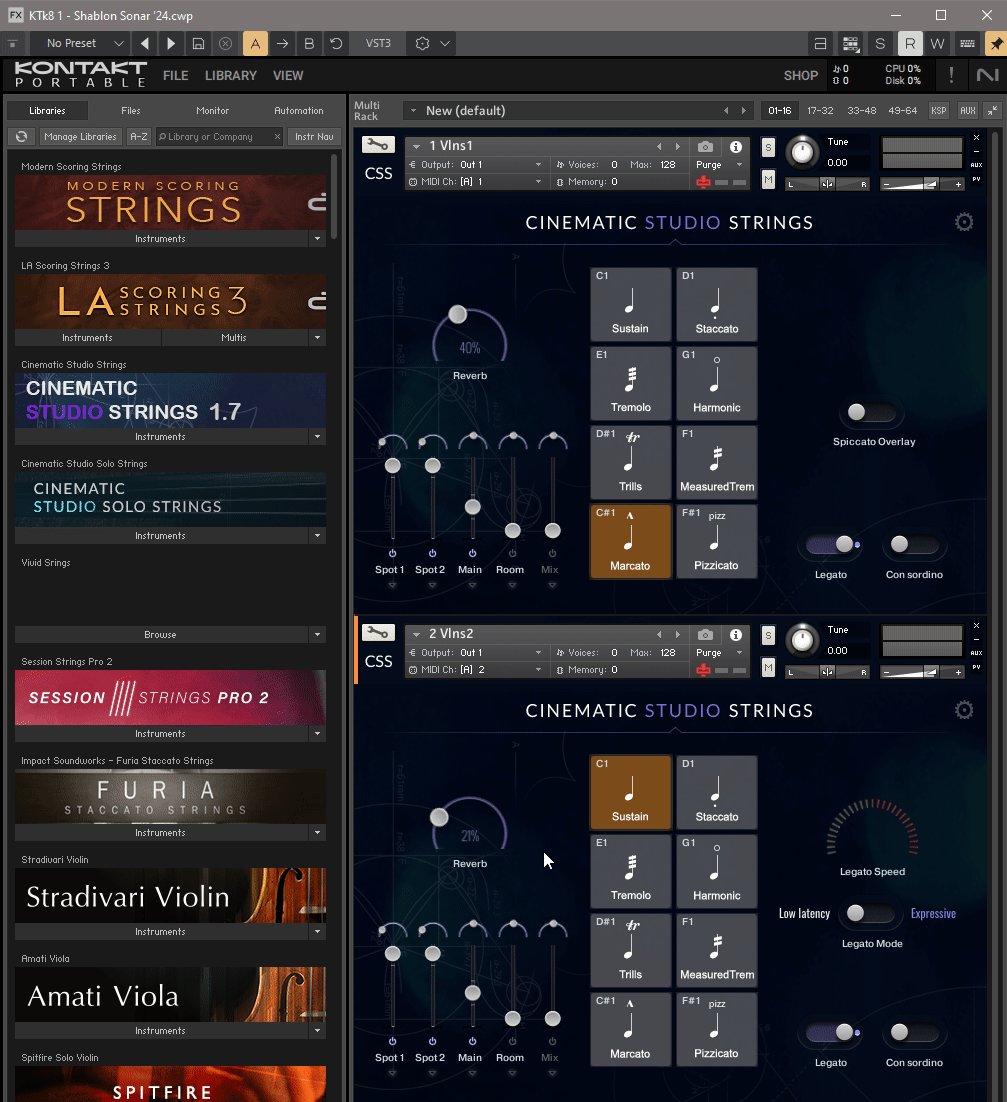Refresh the library list
The height and width of the screenshot is (1102, 1007).
(x=22, y=136)
